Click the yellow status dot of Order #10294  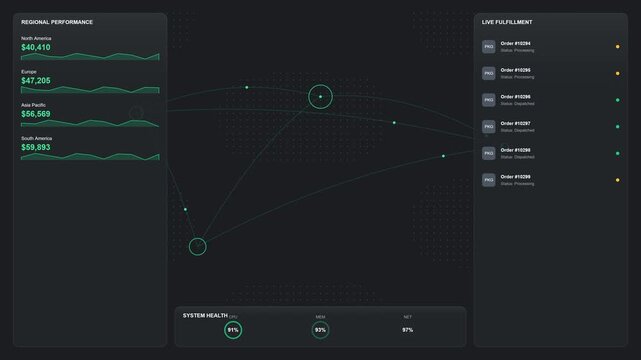pos(617,47)
